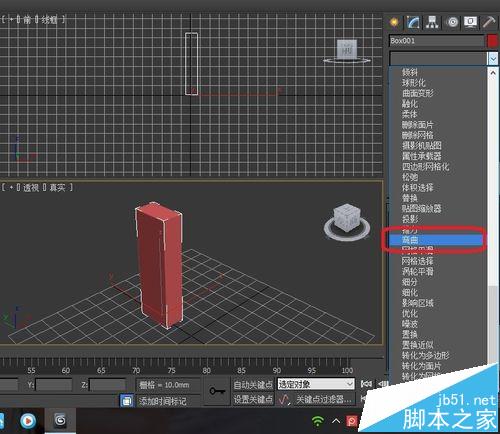
Task: Select 属性承载器 in modifier list
Action: click(422, 156)
